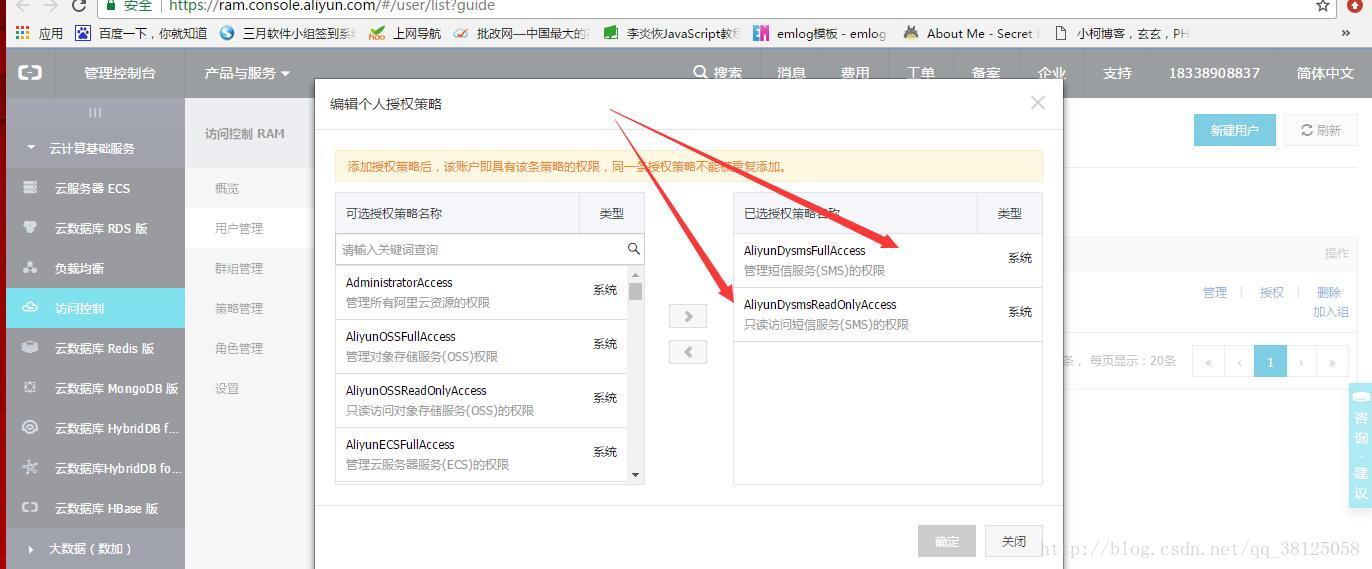1372x569 pixels.
Task: Focus the 请输入关键词查询 search field
Action: point(480,249)
